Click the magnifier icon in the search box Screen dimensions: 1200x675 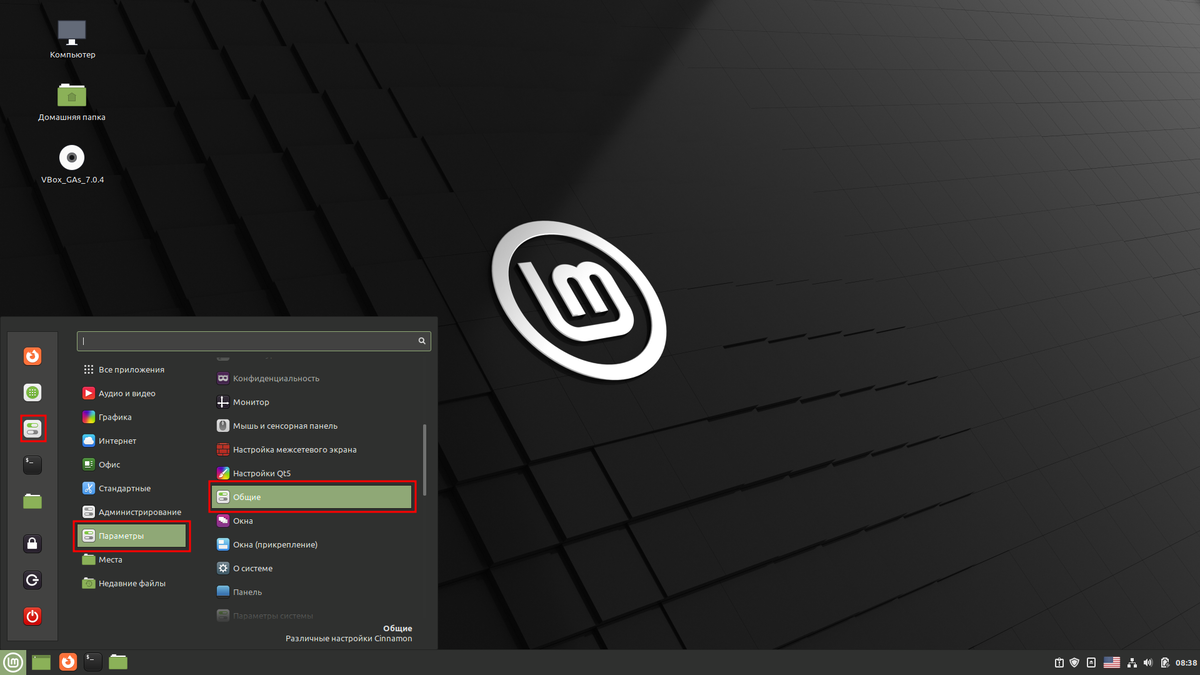[x=422, y=341]
